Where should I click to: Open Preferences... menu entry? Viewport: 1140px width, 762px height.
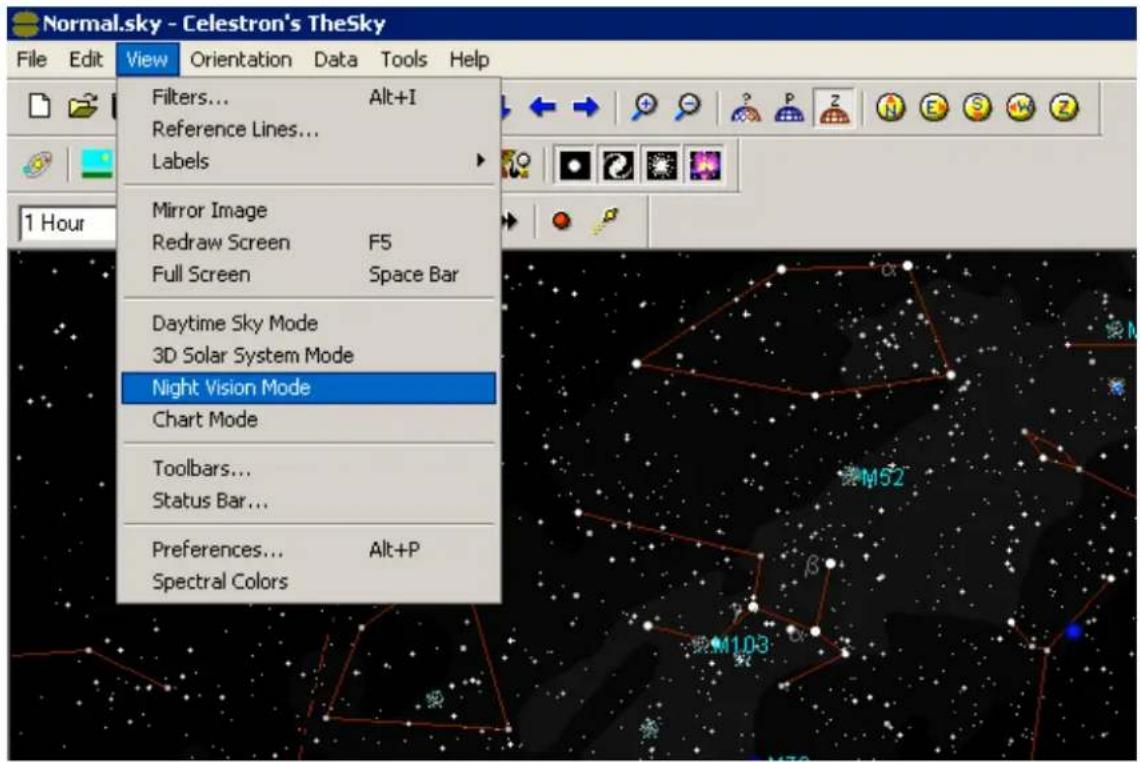(309, 549)
